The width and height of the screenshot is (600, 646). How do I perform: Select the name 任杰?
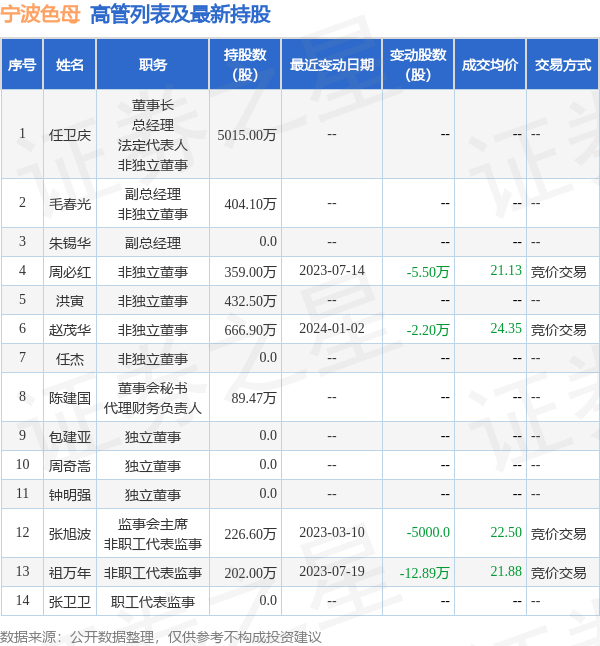tap(70, 359)
